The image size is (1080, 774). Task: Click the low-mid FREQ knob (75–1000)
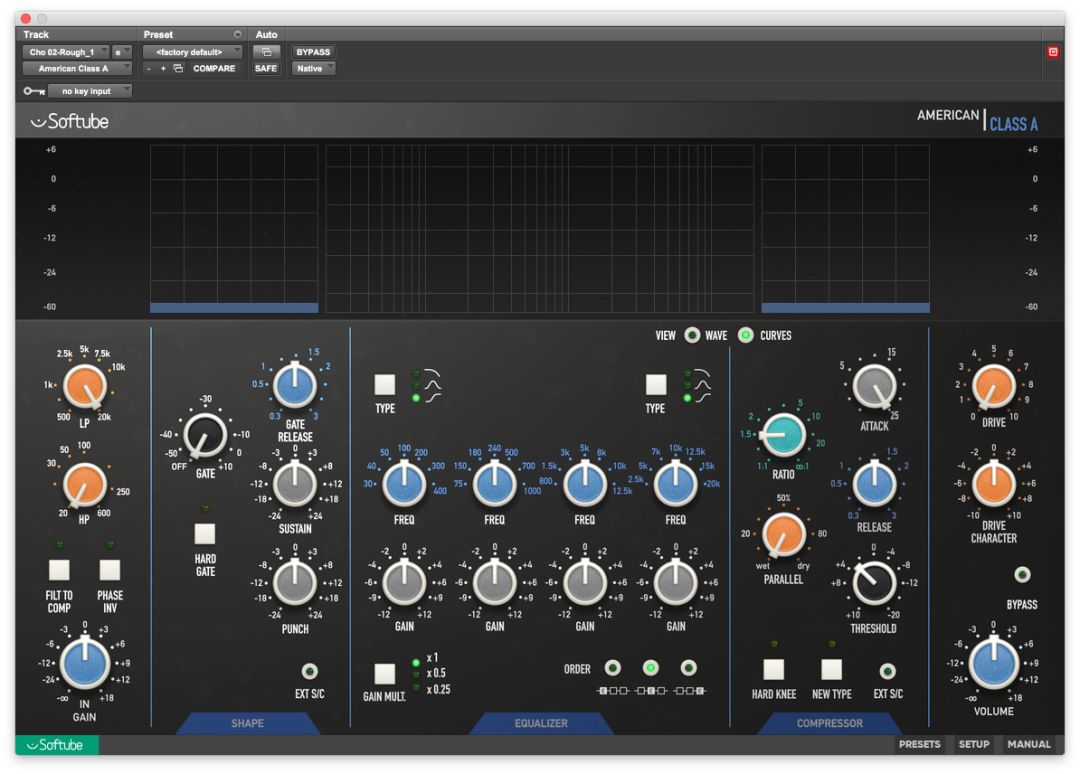[495, 483]
